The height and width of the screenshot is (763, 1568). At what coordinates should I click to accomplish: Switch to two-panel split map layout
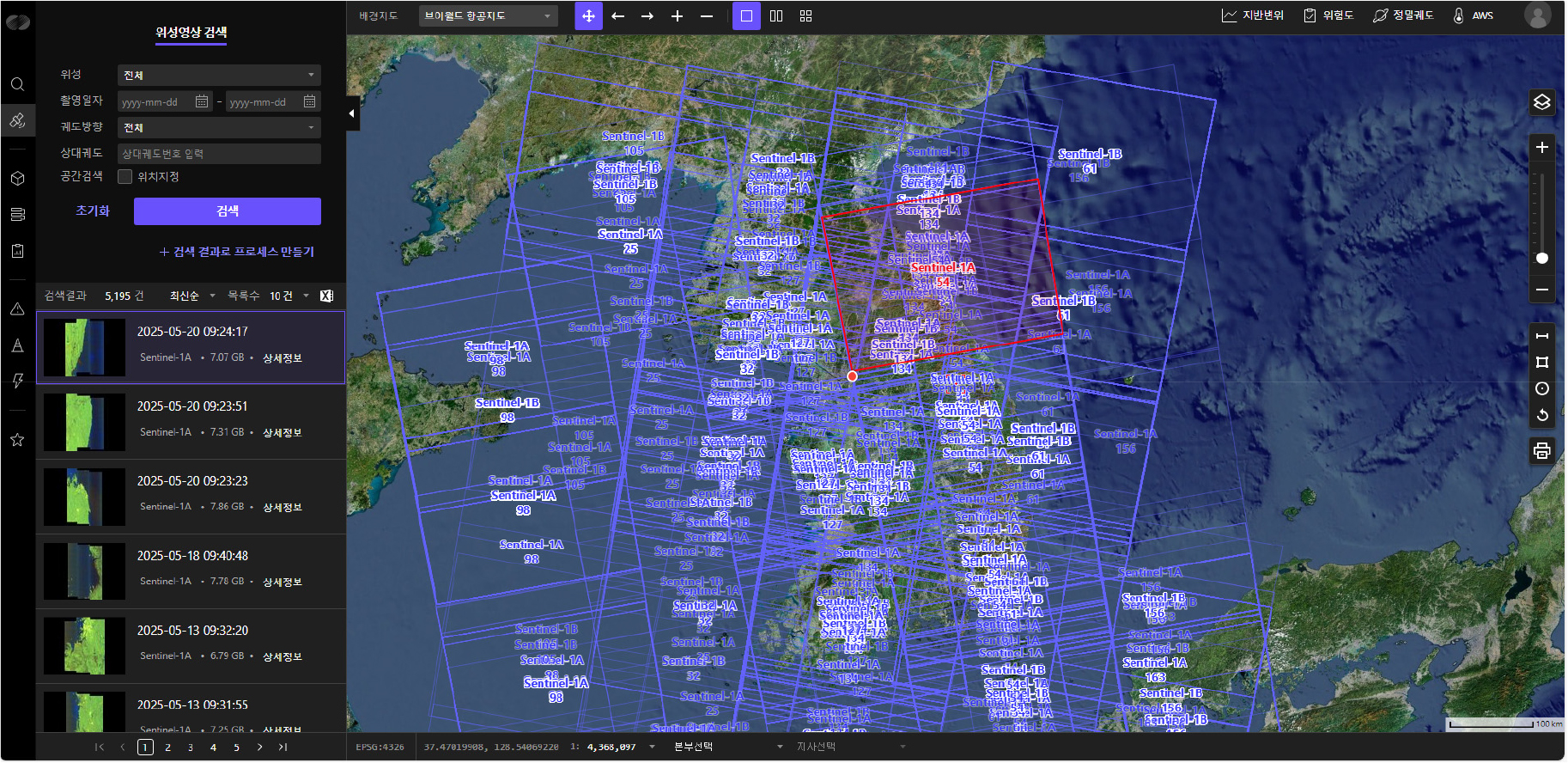776,16
